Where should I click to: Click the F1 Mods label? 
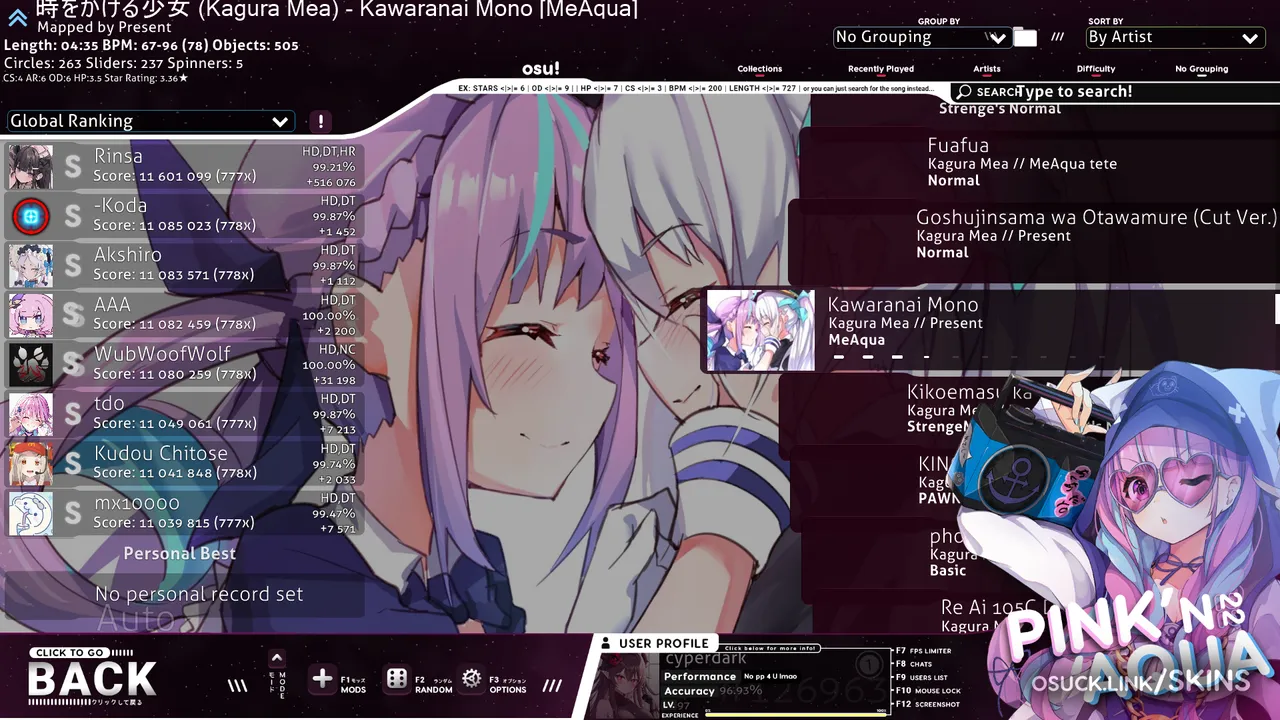353,684
